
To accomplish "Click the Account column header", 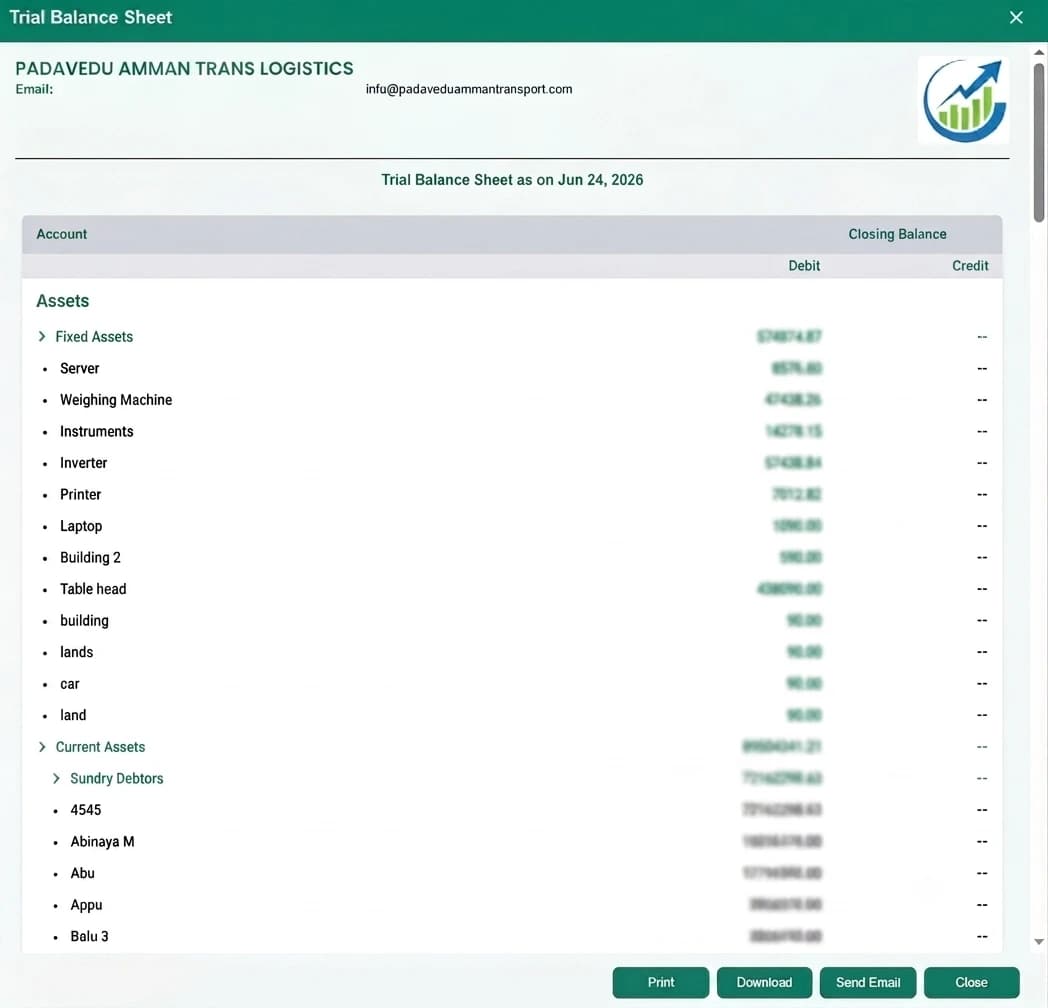I will pos(61,234).
